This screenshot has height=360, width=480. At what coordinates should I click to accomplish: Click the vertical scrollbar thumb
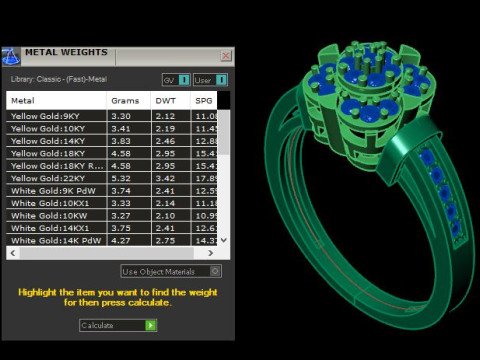(224, 133)
